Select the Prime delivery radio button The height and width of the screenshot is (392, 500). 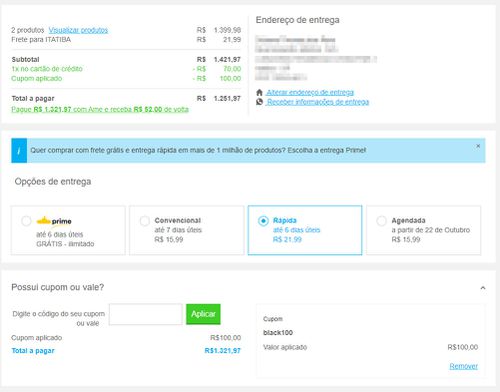[x=26, y=221]
